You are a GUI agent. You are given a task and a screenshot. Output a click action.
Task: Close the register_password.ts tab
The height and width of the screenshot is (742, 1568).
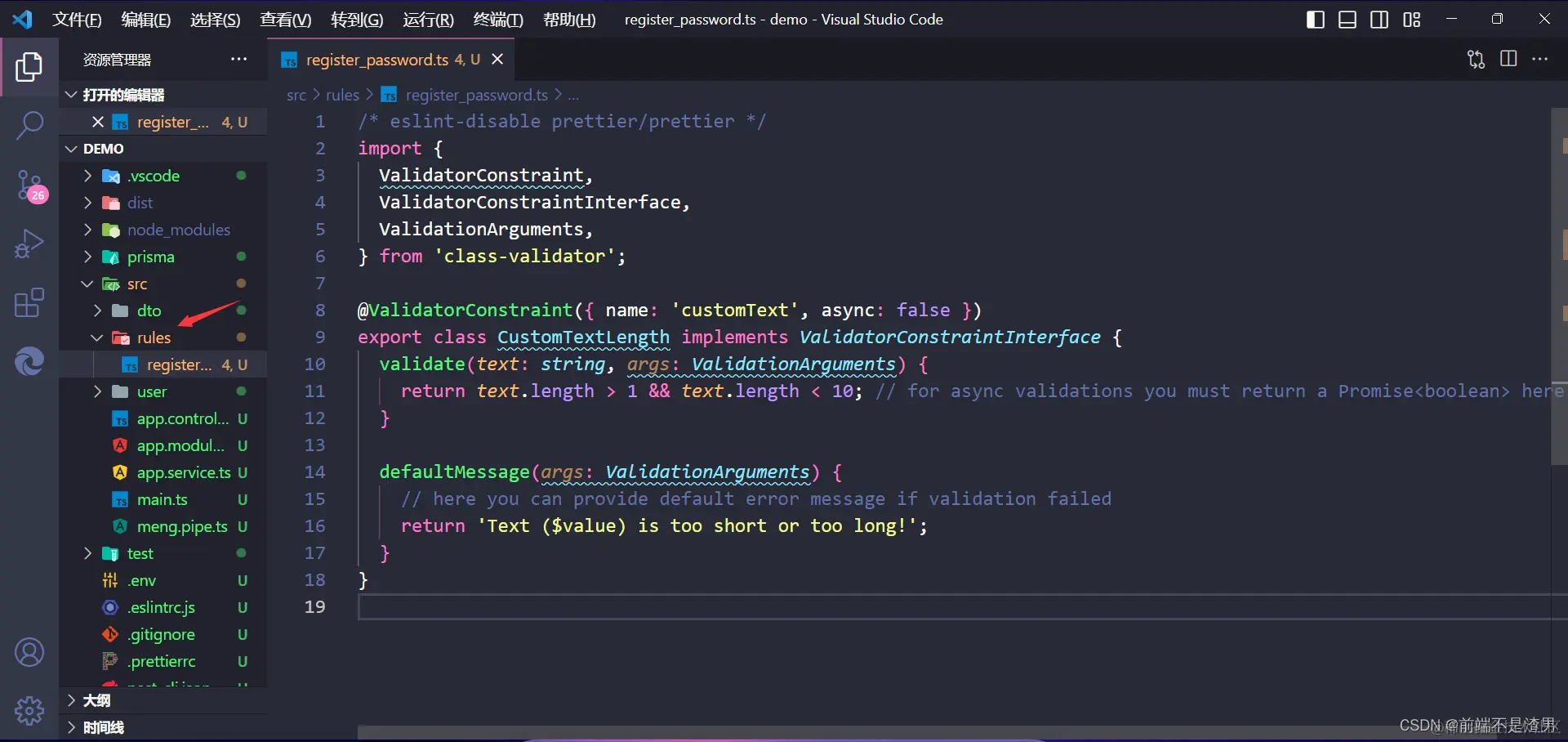[x=497, y=59]
